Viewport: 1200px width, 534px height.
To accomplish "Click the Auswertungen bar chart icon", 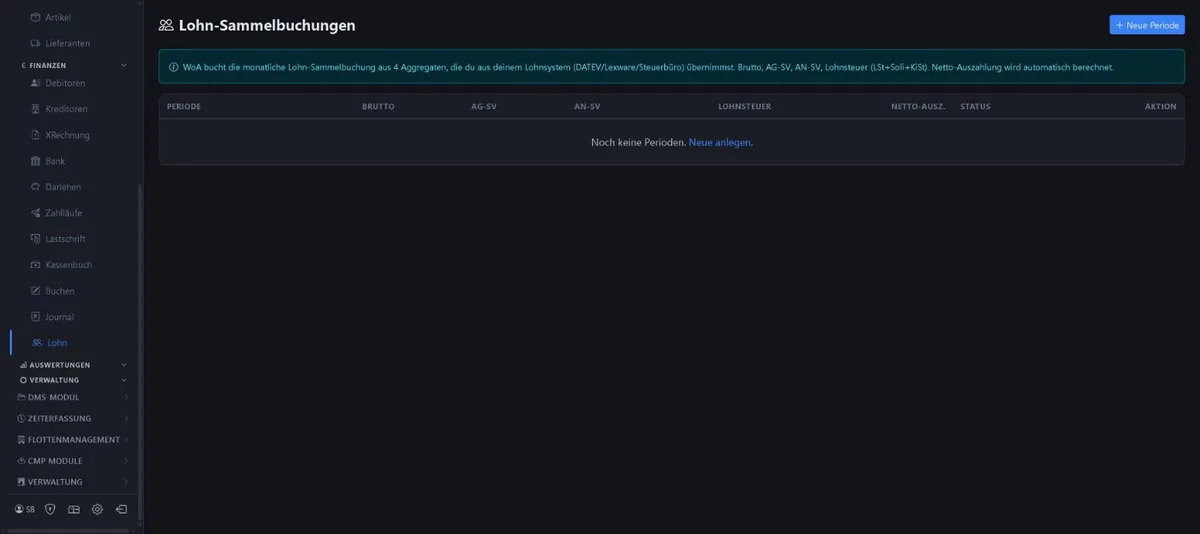I will [23, 365].
